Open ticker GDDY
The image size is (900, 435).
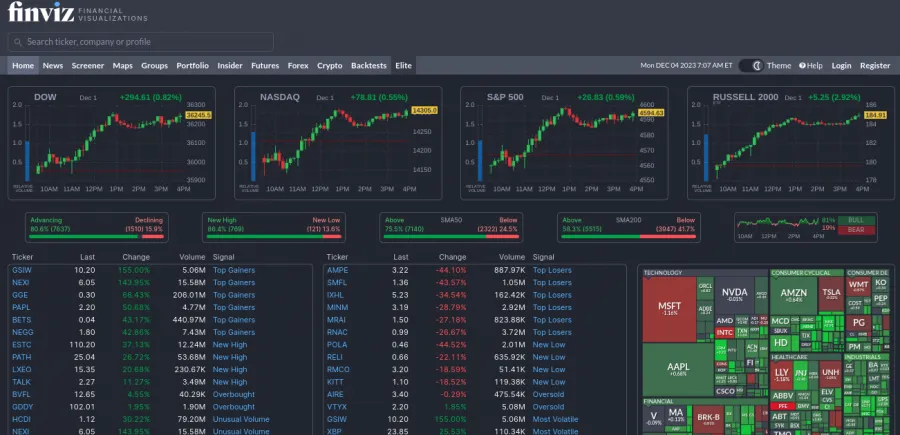click(x=22, y=407)
